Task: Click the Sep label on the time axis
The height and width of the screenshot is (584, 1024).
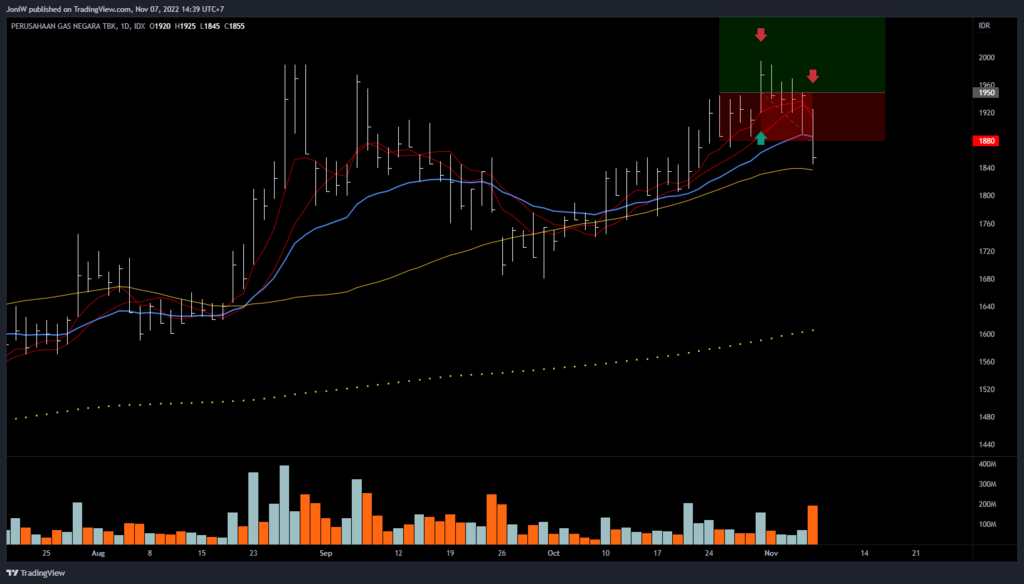Action: [324, 552]
